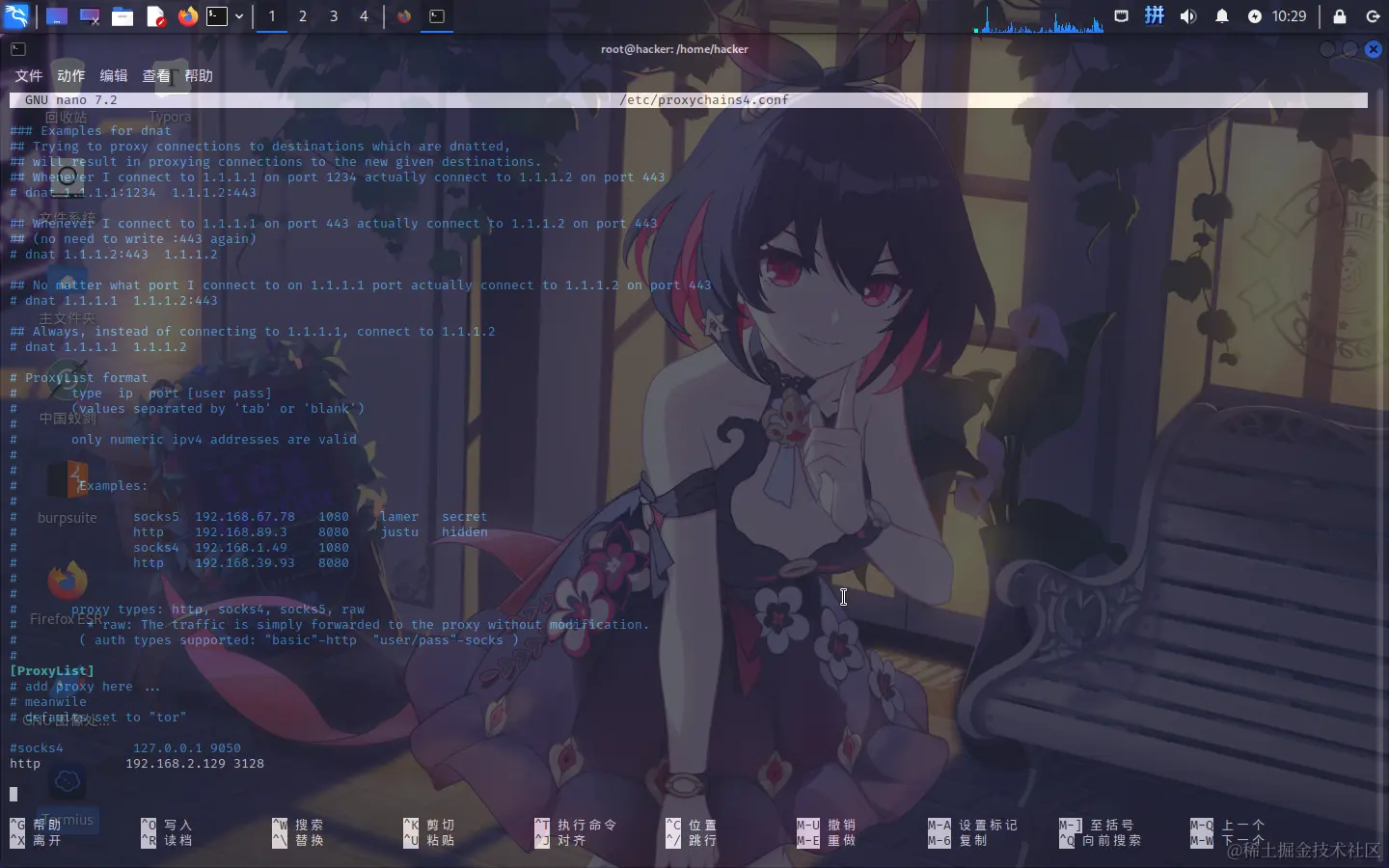Click the log out icon

1374,16
